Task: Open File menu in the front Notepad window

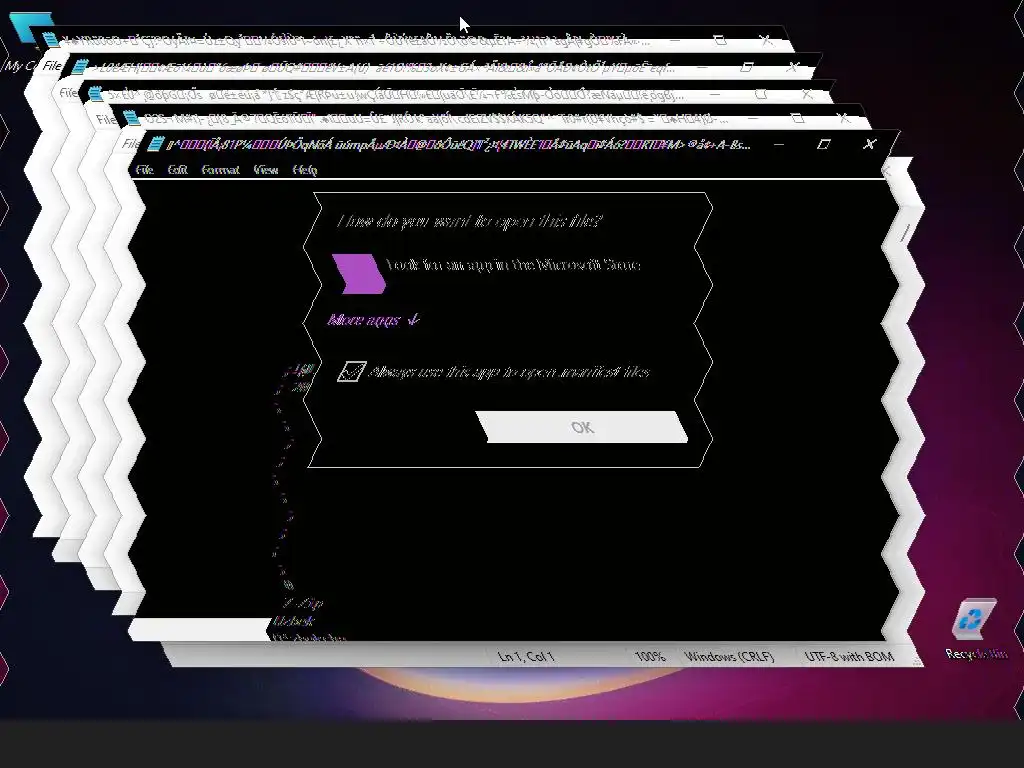Action: point(144,170)
